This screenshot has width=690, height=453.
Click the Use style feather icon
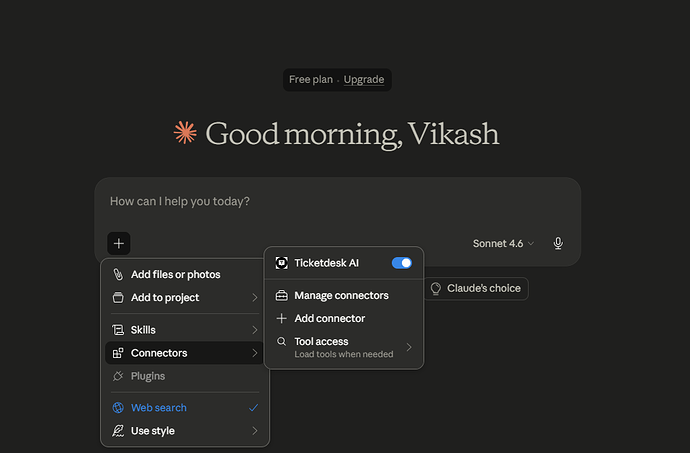(118, 431)
